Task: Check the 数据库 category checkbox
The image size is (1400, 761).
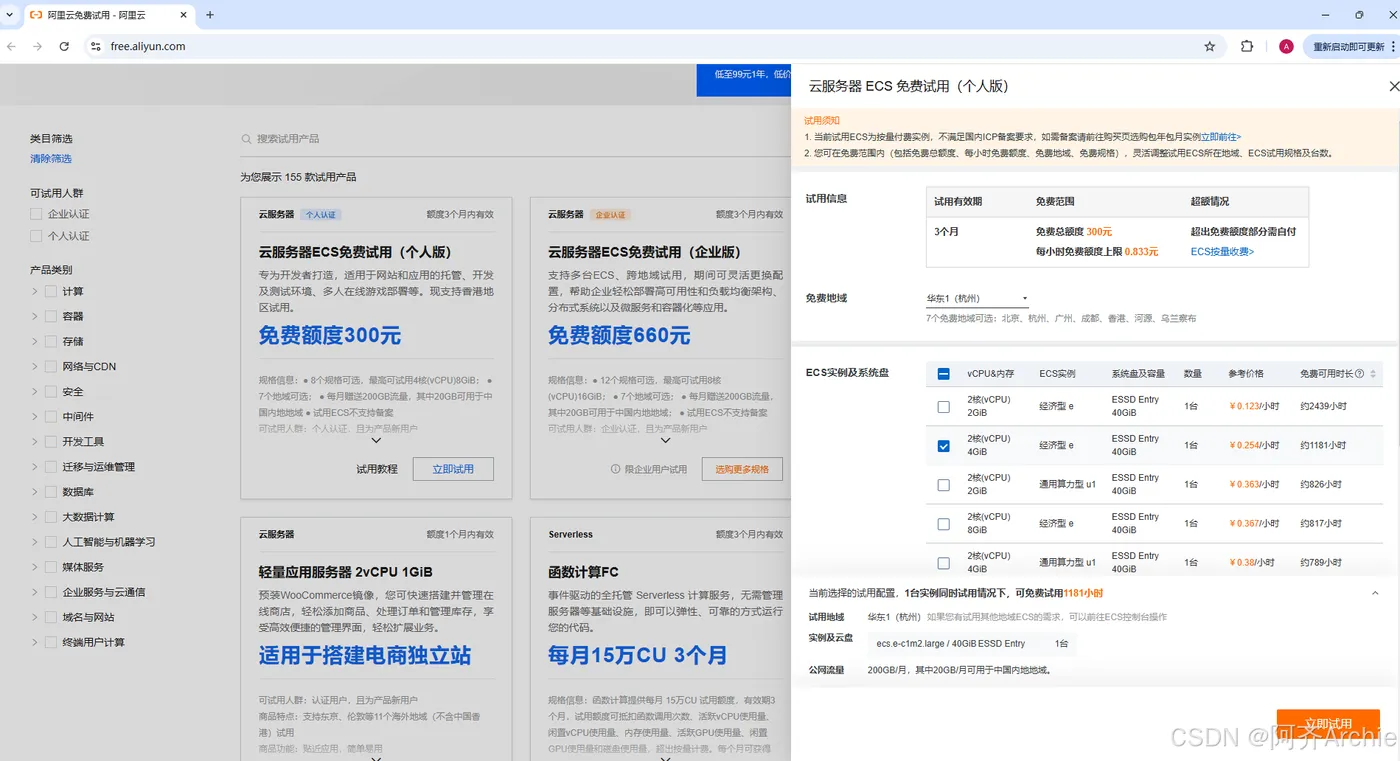Action: [x=51, y=492]
